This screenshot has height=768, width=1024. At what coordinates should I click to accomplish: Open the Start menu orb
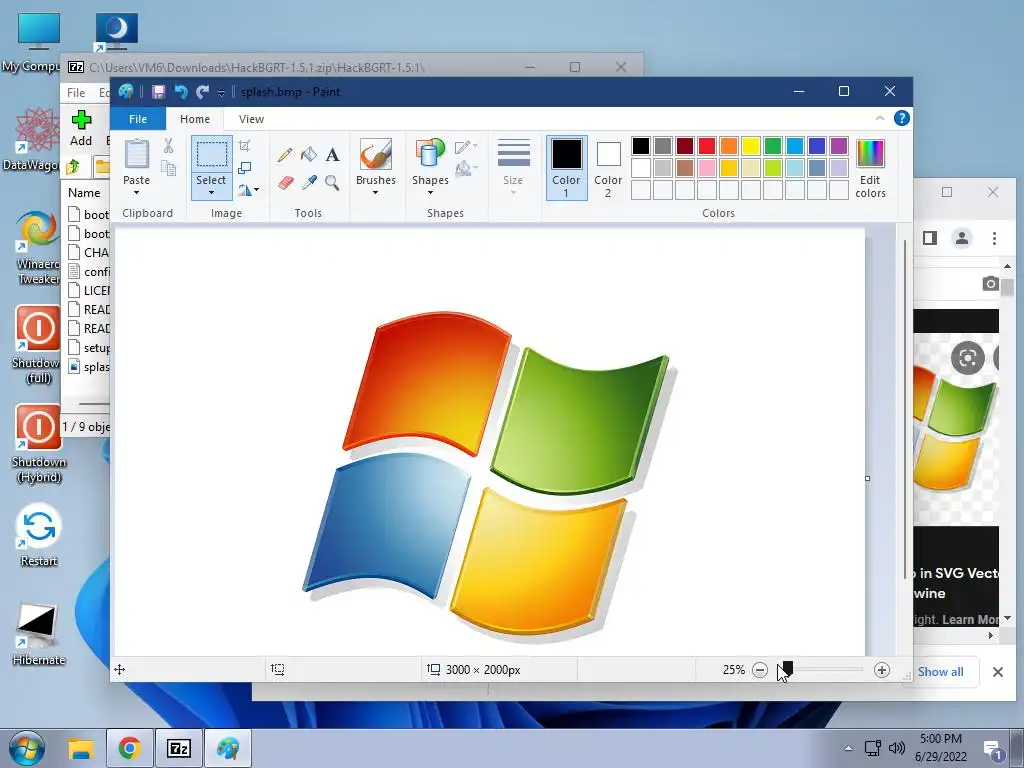point(27,748)
